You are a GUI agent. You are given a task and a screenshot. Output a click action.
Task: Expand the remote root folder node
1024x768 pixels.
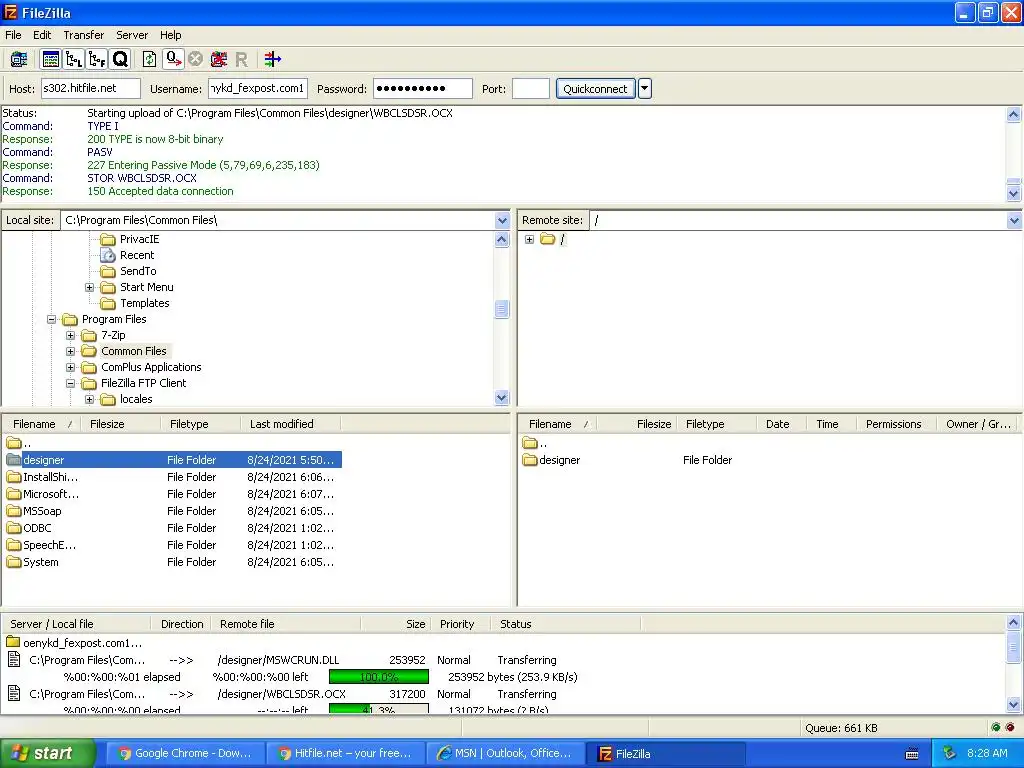click(530, 239)
